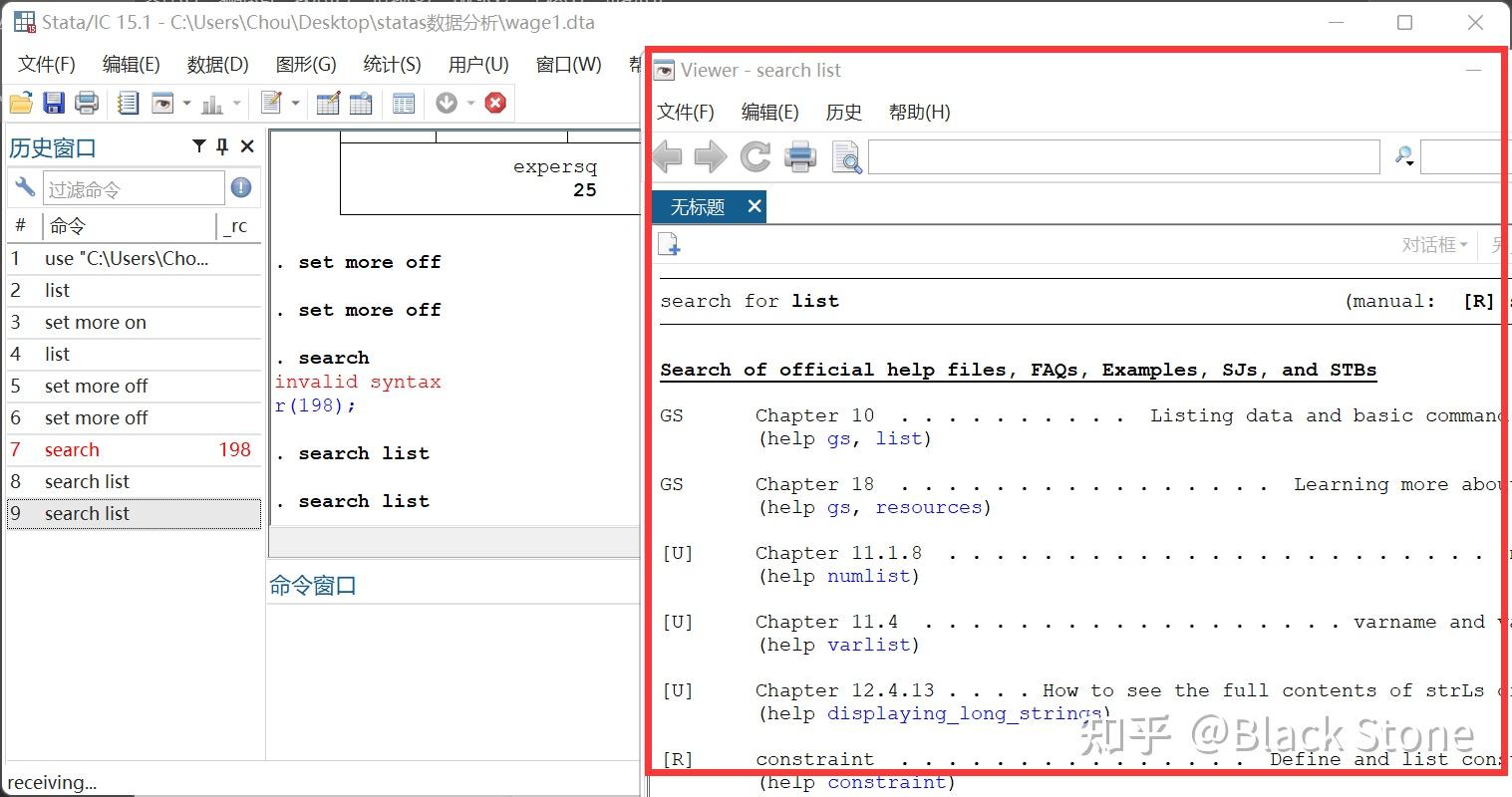
Task: Click the wrench icon beside the filter box
Action: click(25, 187)
